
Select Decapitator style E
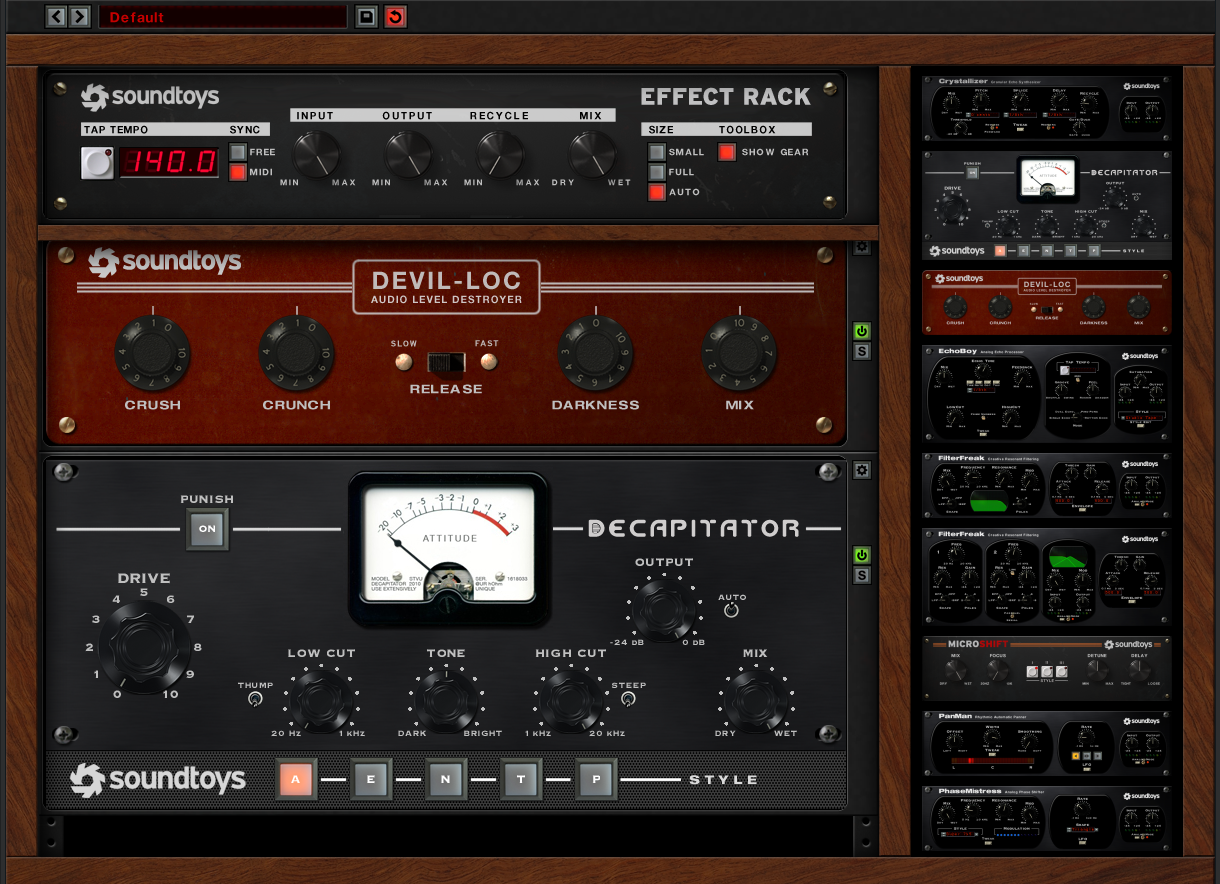click(371, 779)
